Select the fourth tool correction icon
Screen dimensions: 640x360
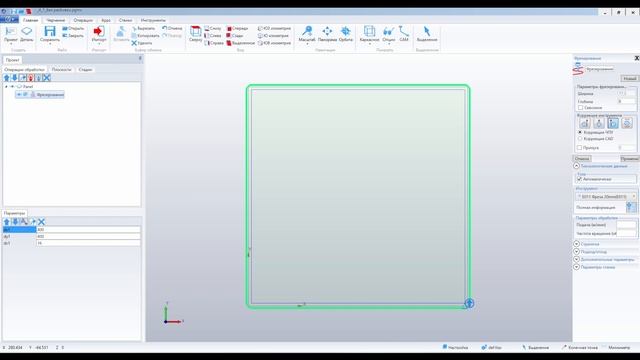pos(627,123)
